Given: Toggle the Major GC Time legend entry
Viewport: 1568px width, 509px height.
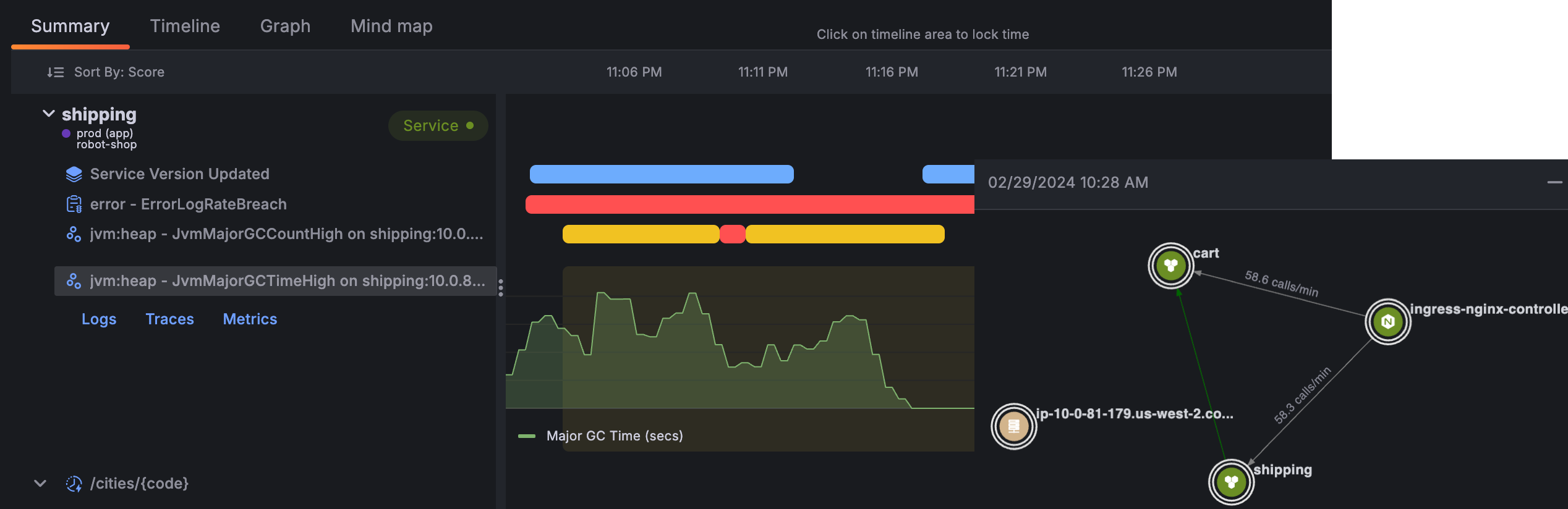Looking at the screenshot, I should 600,436.
